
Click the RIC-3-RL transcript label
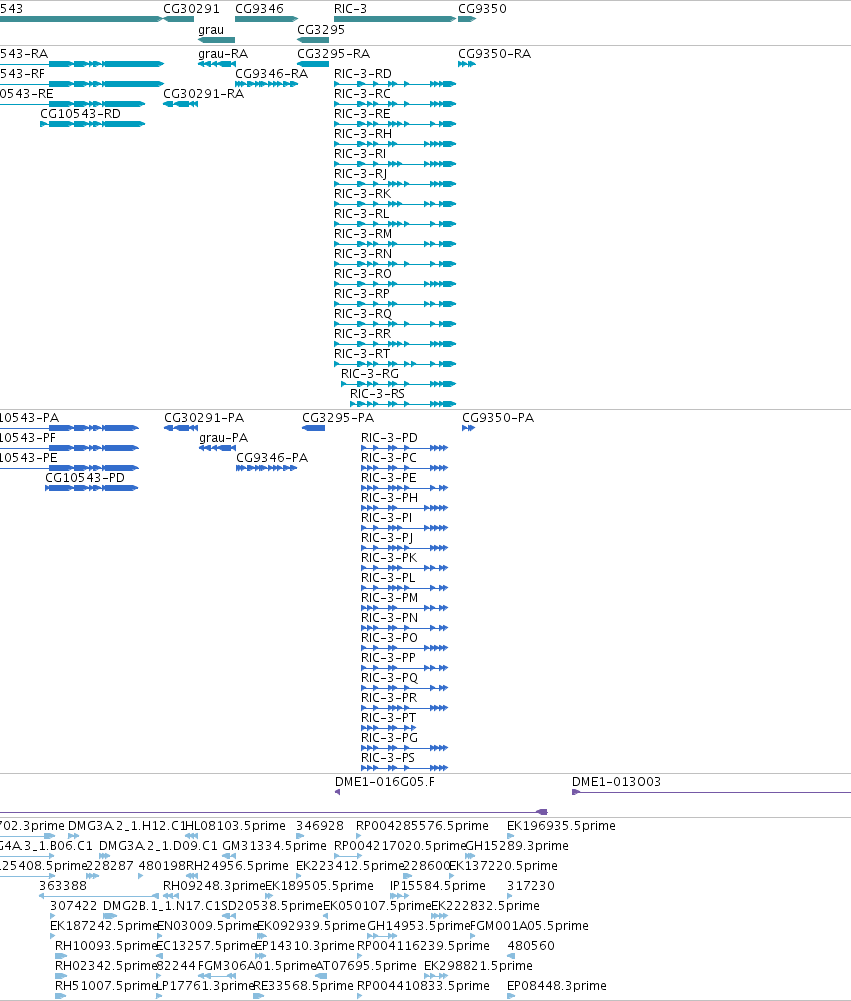coord(361,214)
